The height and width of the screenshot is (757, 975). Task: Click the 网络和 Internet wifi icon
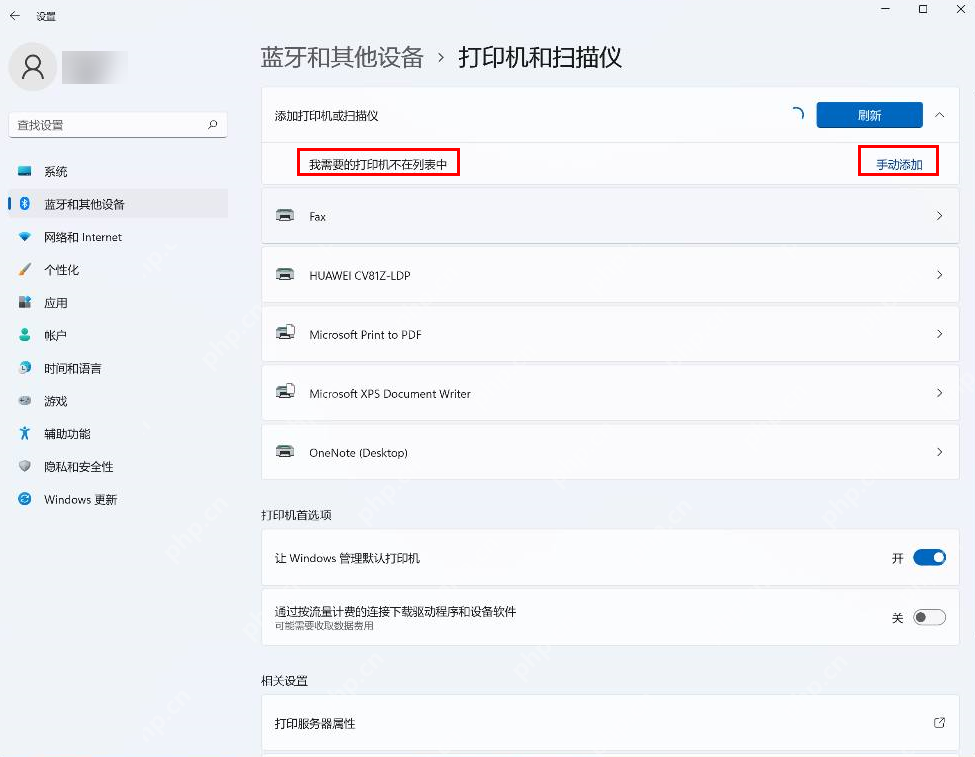tap(25, 236)
